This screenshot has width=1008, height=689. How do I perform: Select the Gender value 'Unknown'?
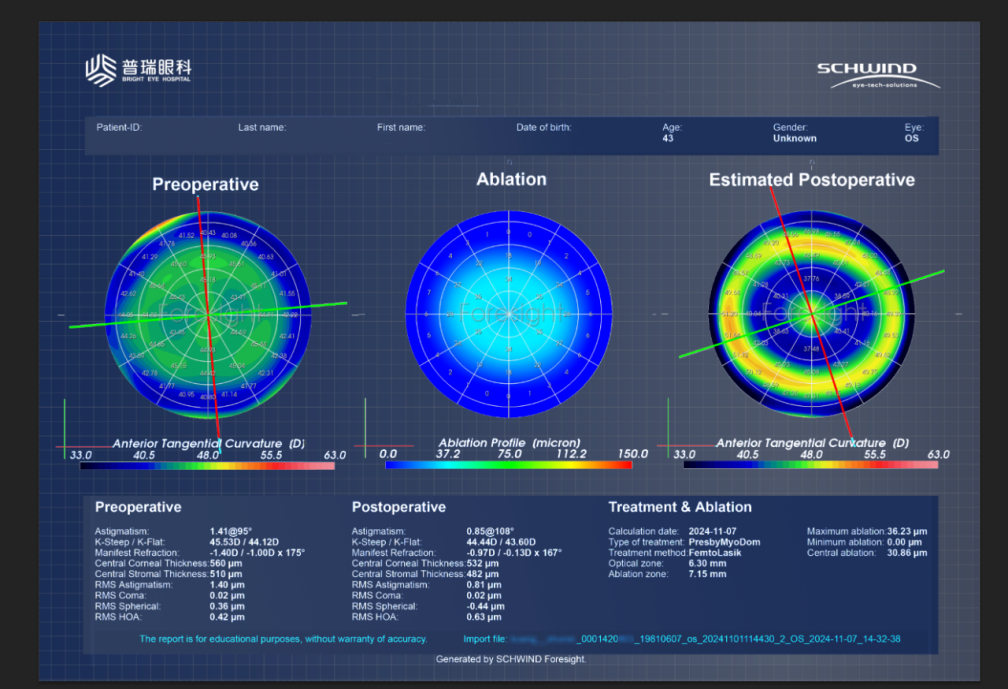click(795, 138)
